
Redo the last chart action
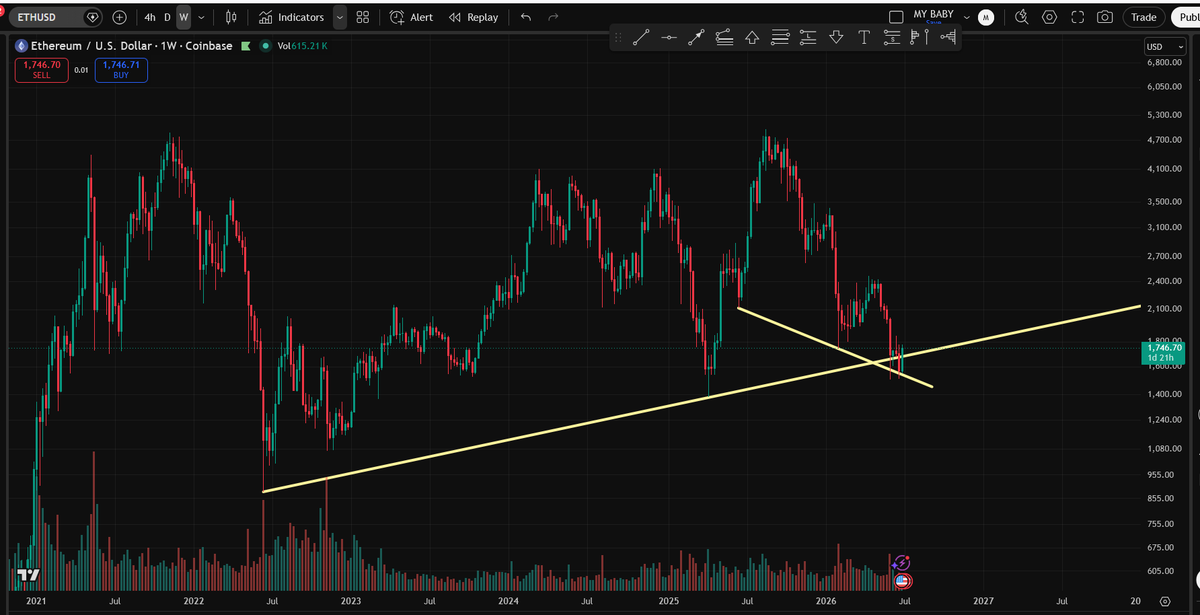pos(553,17)
